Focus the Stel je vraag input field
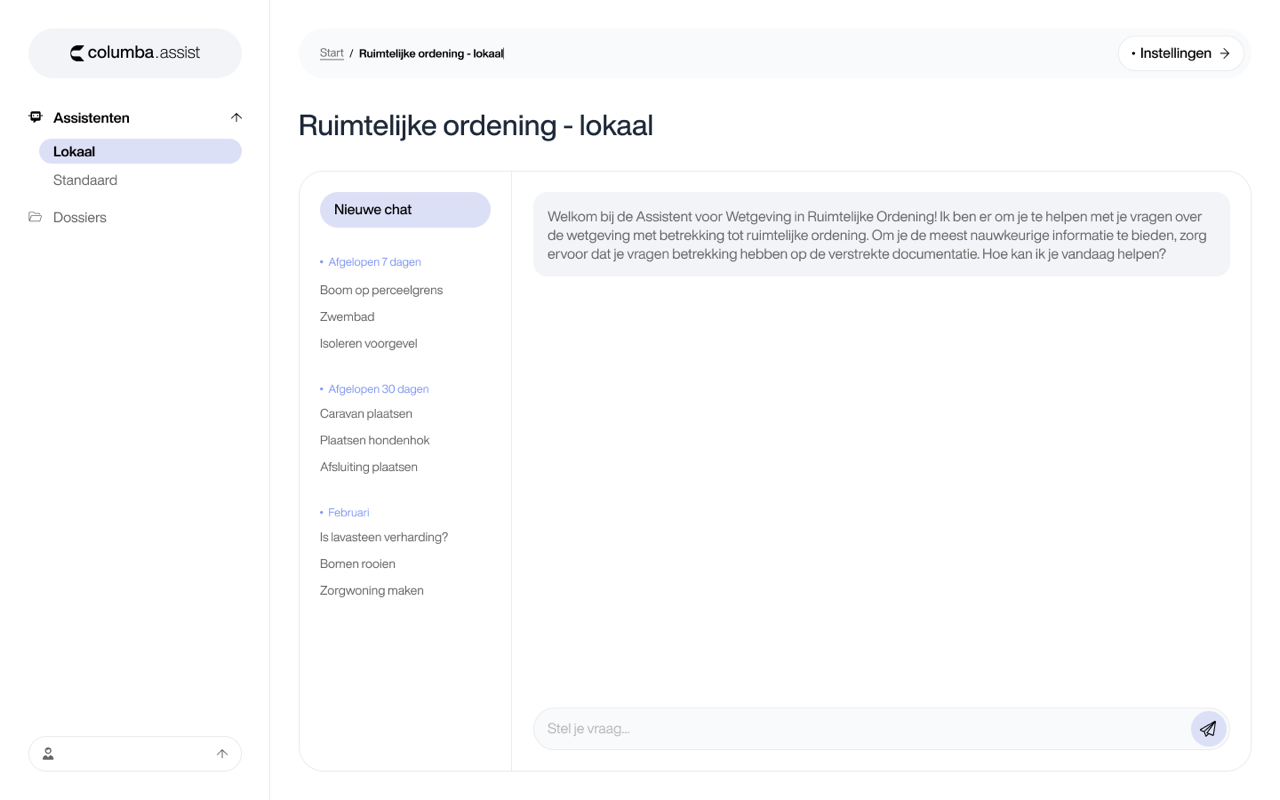 point(860,729)
